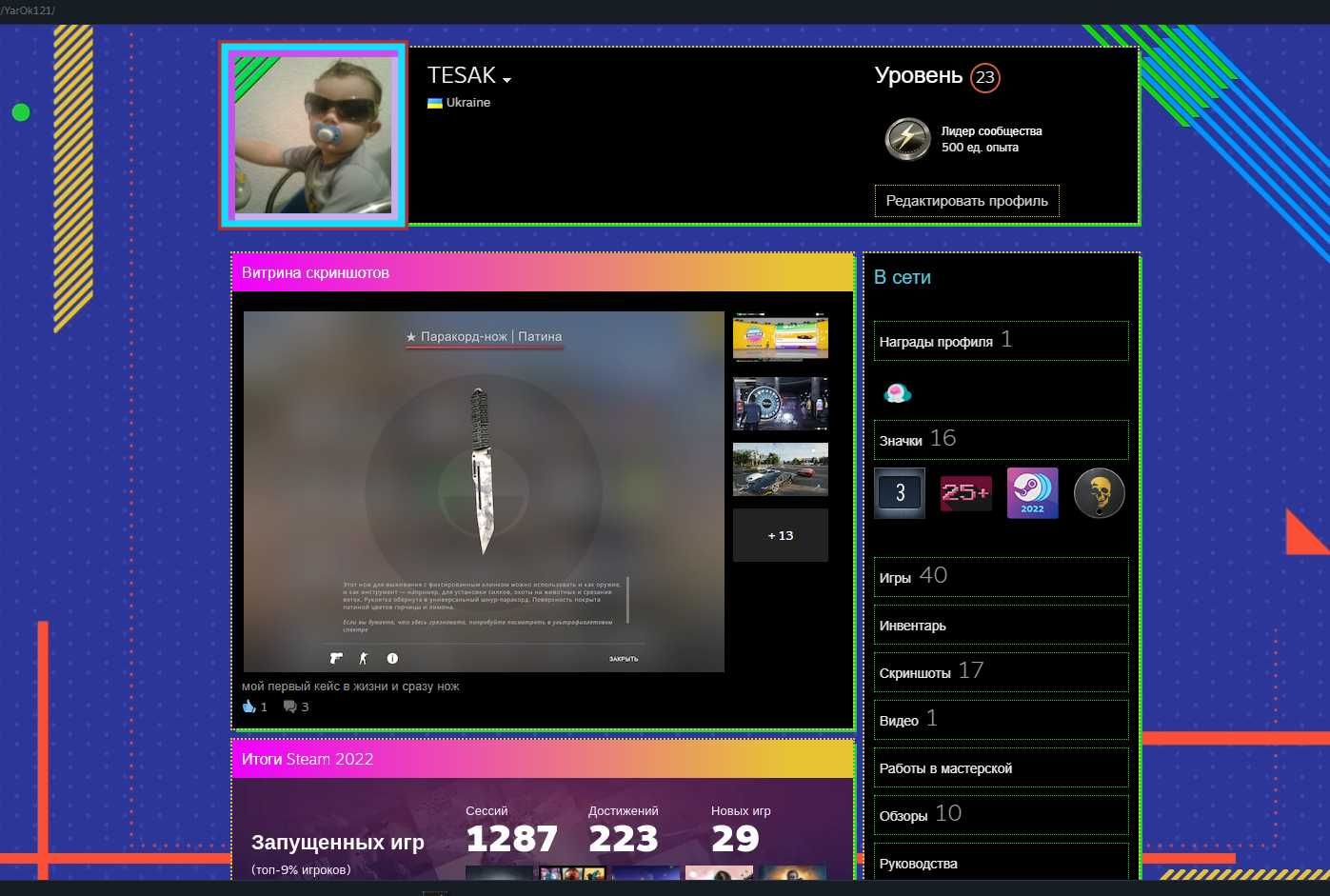Click the Steam 2022 badge icon
Screen dimensions: 1330x896
[1033, 492]
